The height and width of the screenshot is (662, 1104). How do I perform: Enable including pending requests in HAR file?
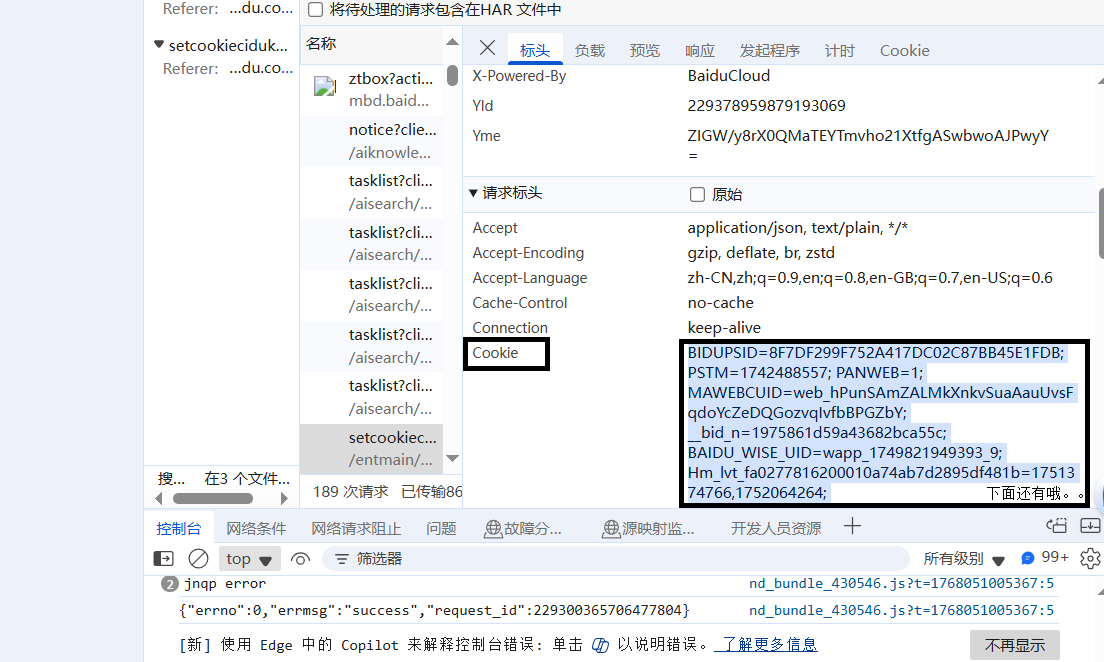point(315,10)
